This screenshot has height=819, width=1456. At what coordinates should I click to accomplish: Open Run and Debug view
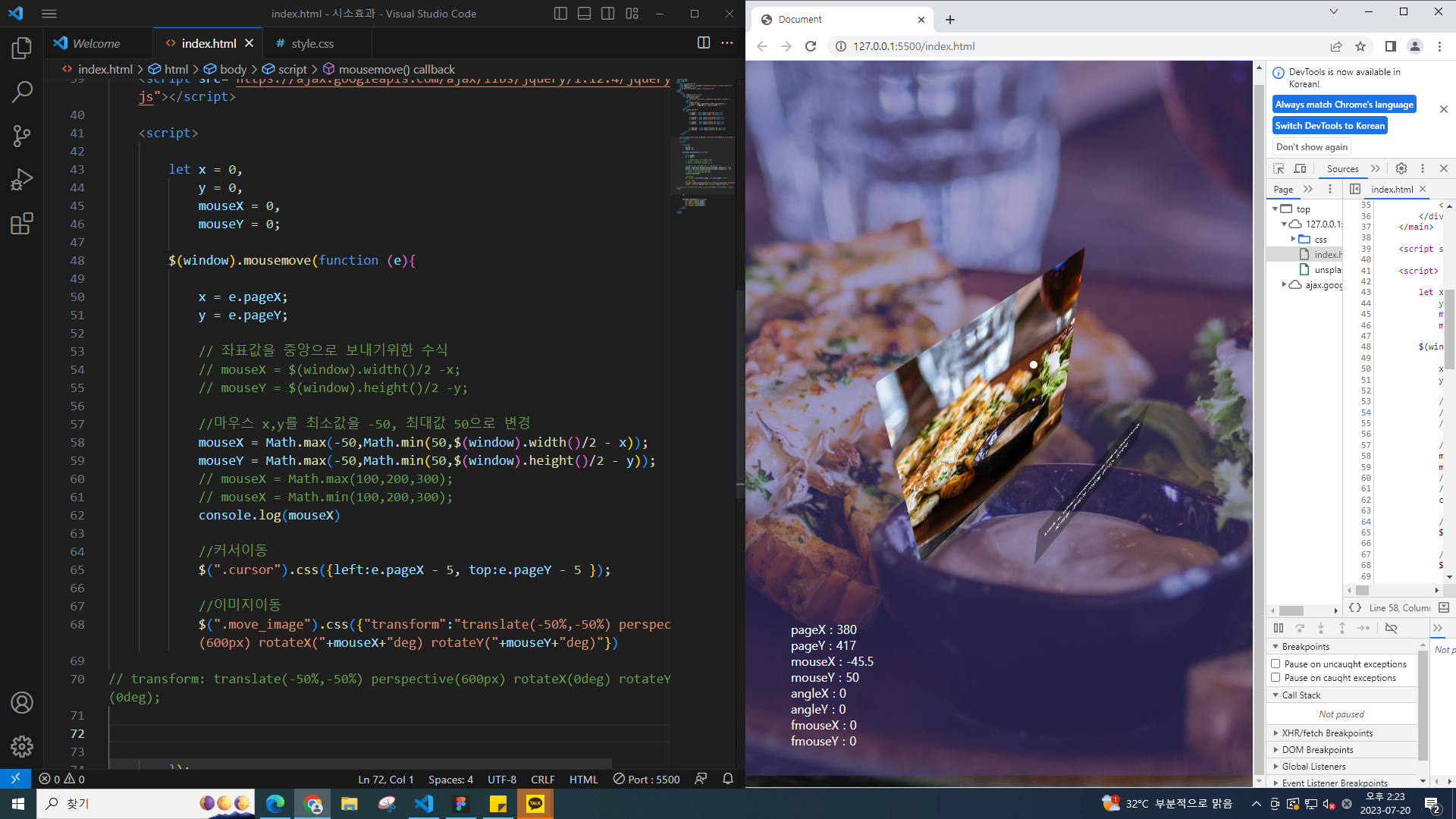[21, 180]
